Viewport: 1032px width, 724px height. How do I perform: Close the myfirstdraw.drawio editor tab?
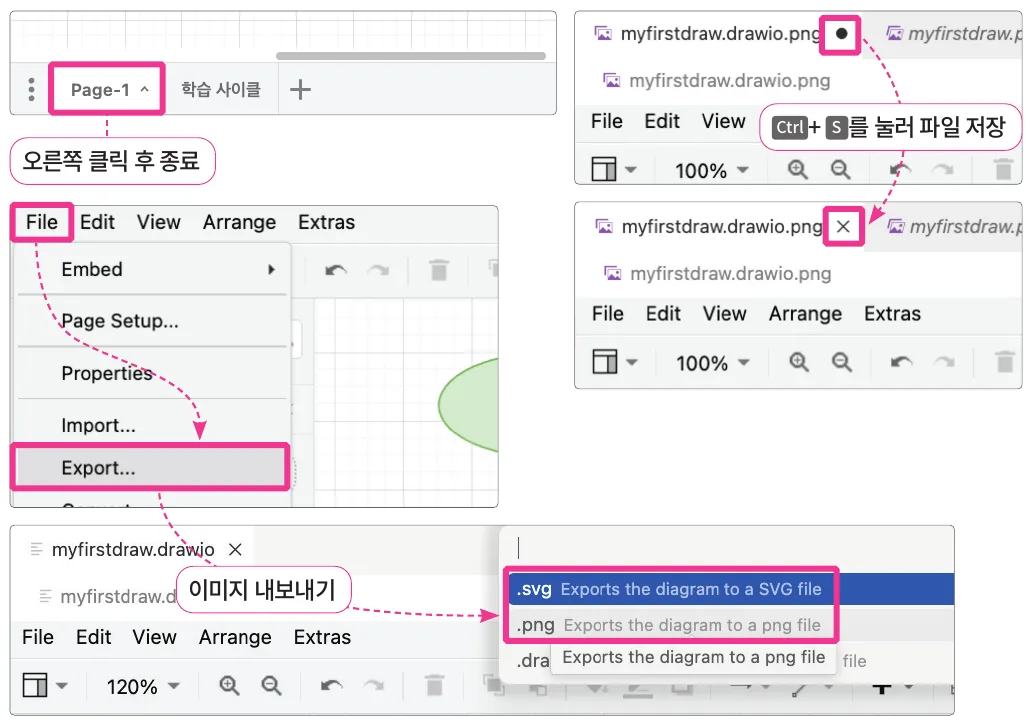pyautogui.click(x=235, y=550)
